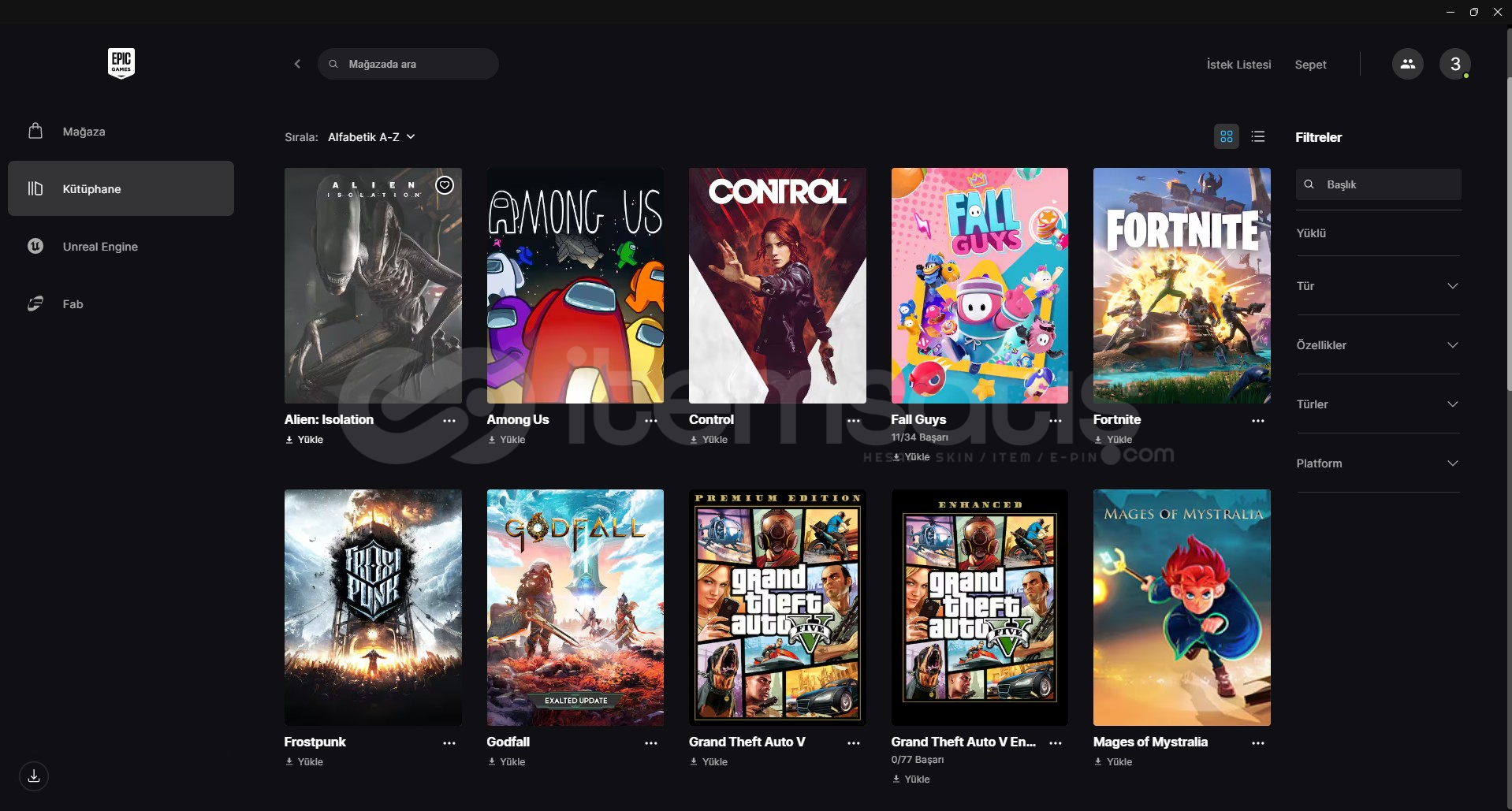Open the Mağaza store tab

click(121, 132)
